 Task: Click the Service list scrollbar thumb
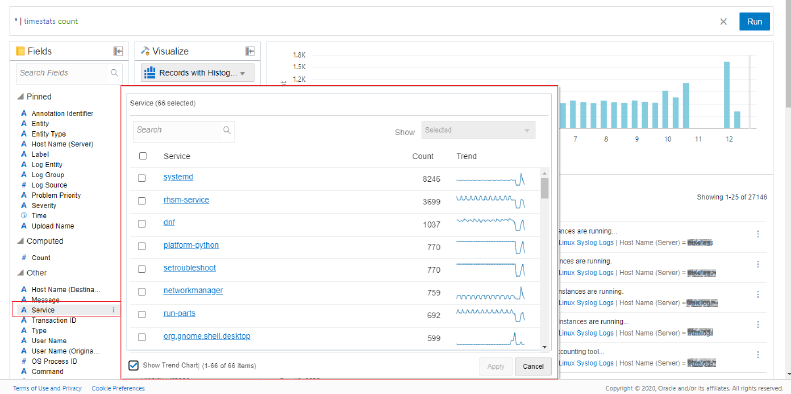544,188
